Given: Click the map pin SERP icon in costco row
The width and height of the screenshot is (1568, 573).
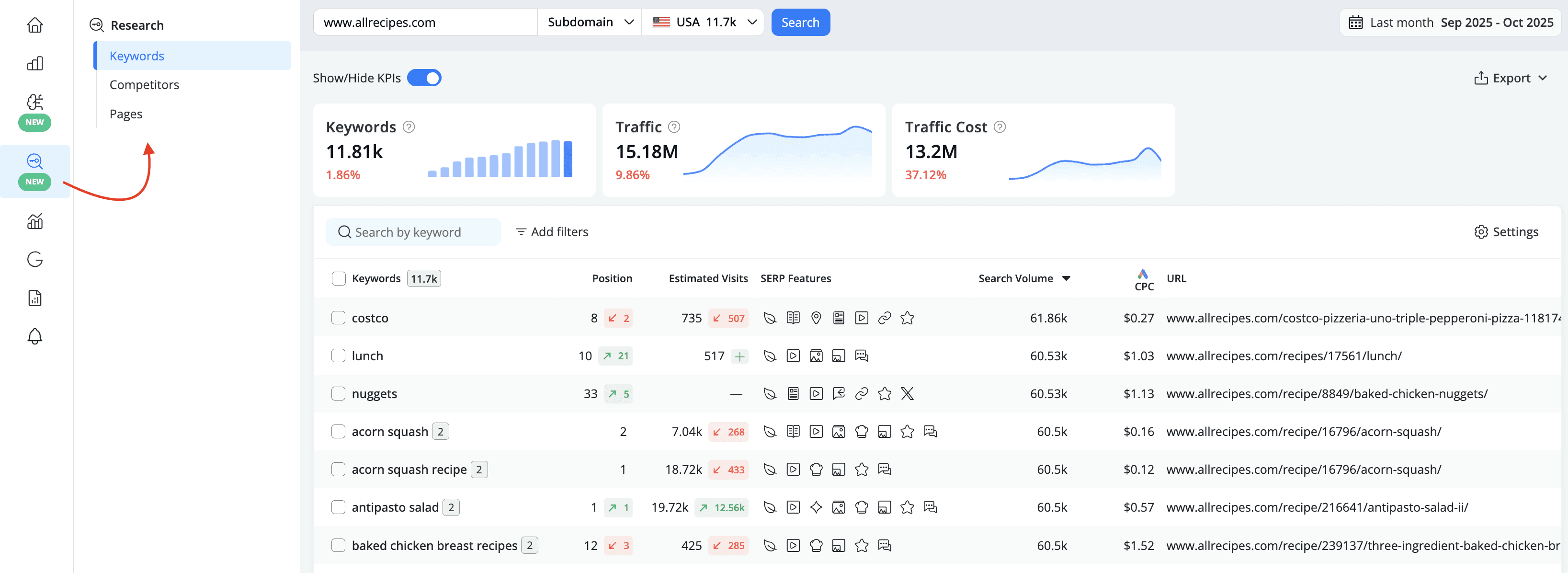Looking at the screenshot, I should [x=816, y=318].
